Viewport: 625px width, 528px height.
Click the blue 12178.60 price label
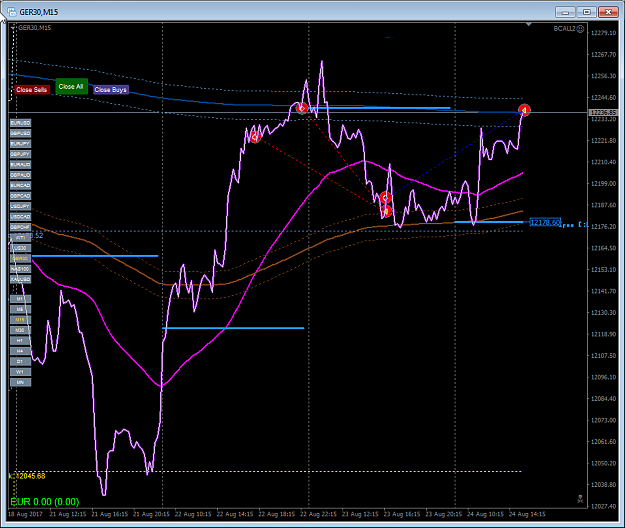pos(545,222)
